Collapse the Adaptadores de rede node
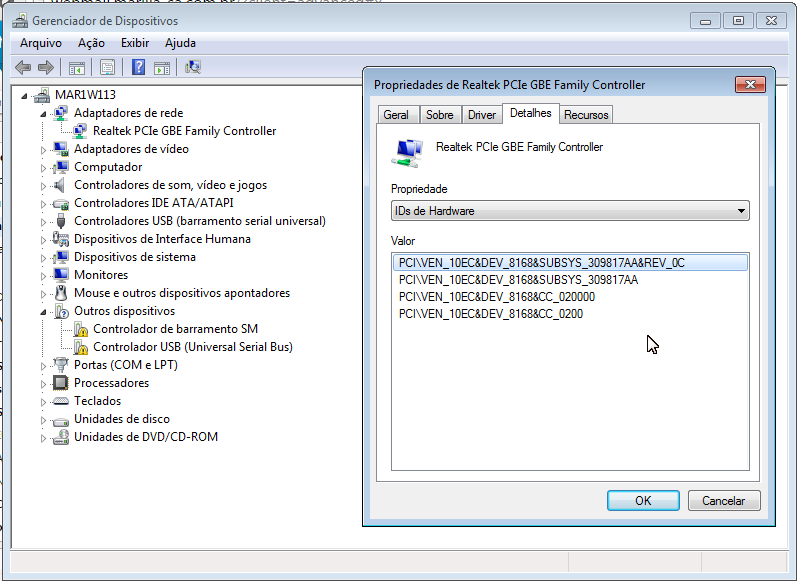Image resolution: width=797 pixels, height=581 pixels. pyautogui.click(x=43, y=114)
